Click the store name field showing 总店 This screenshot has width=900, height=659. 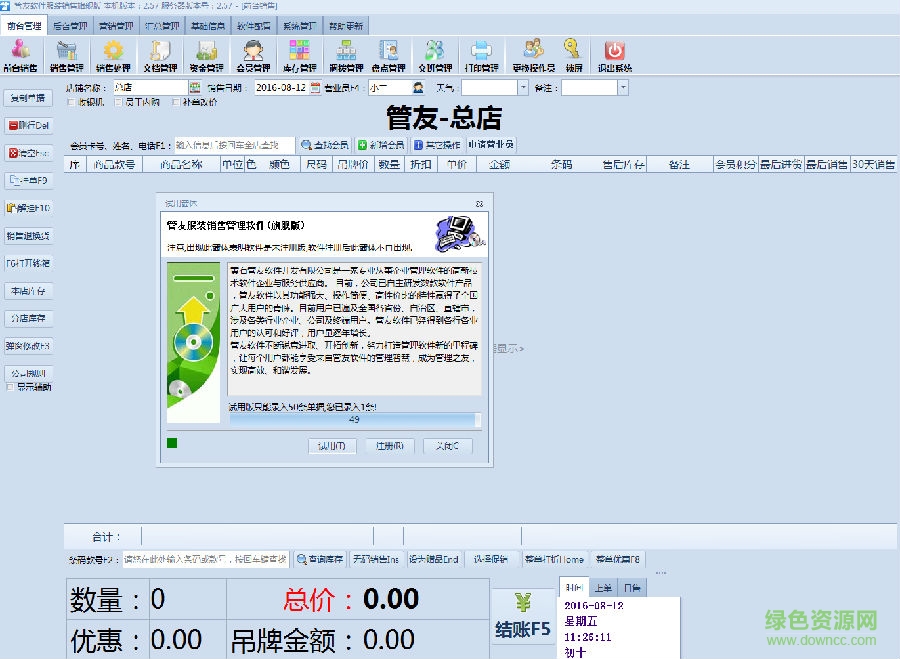(x=150, y=88)
